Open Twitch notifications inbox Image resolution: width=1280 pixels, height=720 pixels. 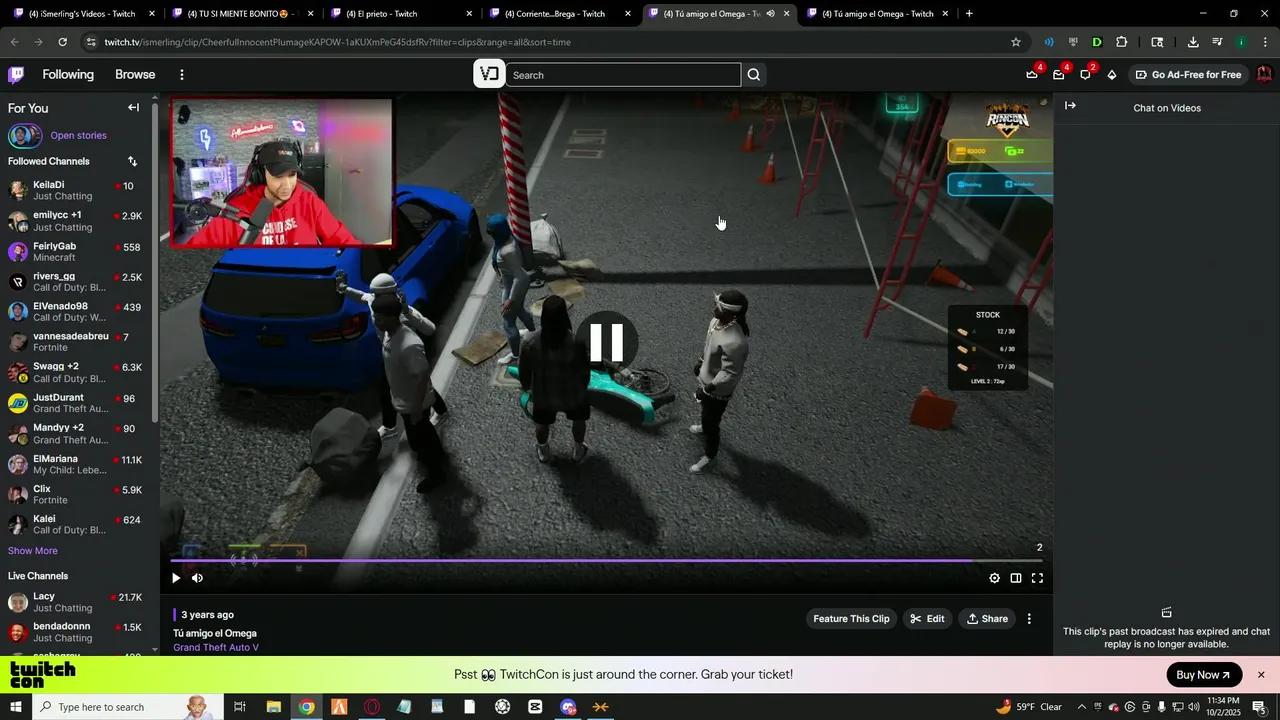click(x=1058, y=75)
